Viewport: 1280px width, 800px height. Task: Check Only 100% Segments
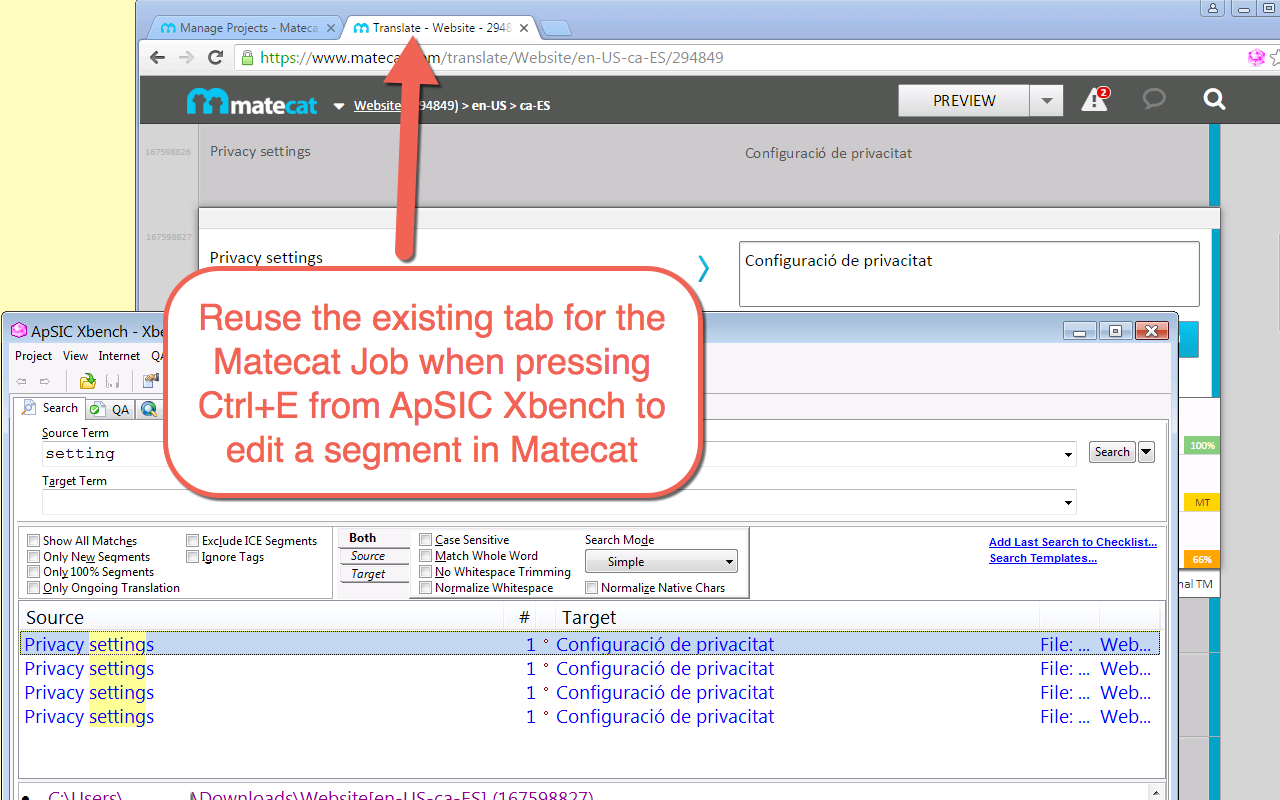[34, 572]
